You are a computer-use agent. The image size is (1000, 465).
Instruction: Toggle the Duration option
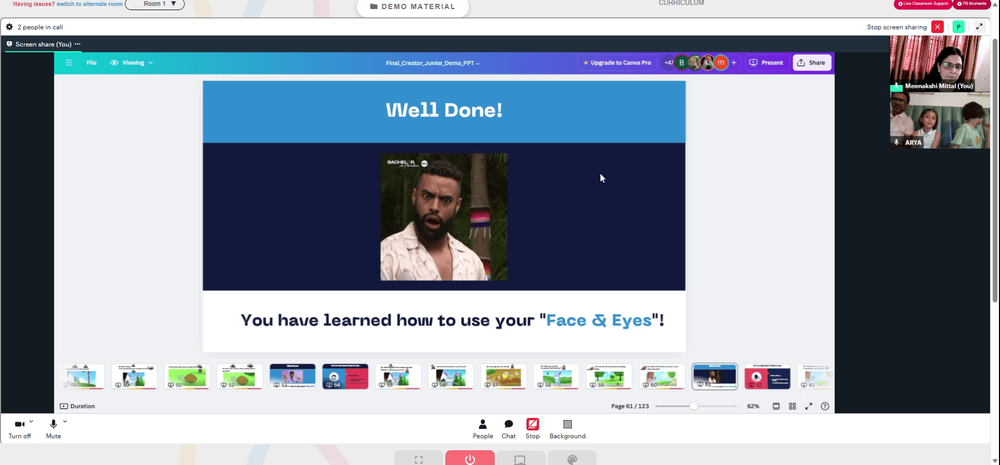pos(77,406)
